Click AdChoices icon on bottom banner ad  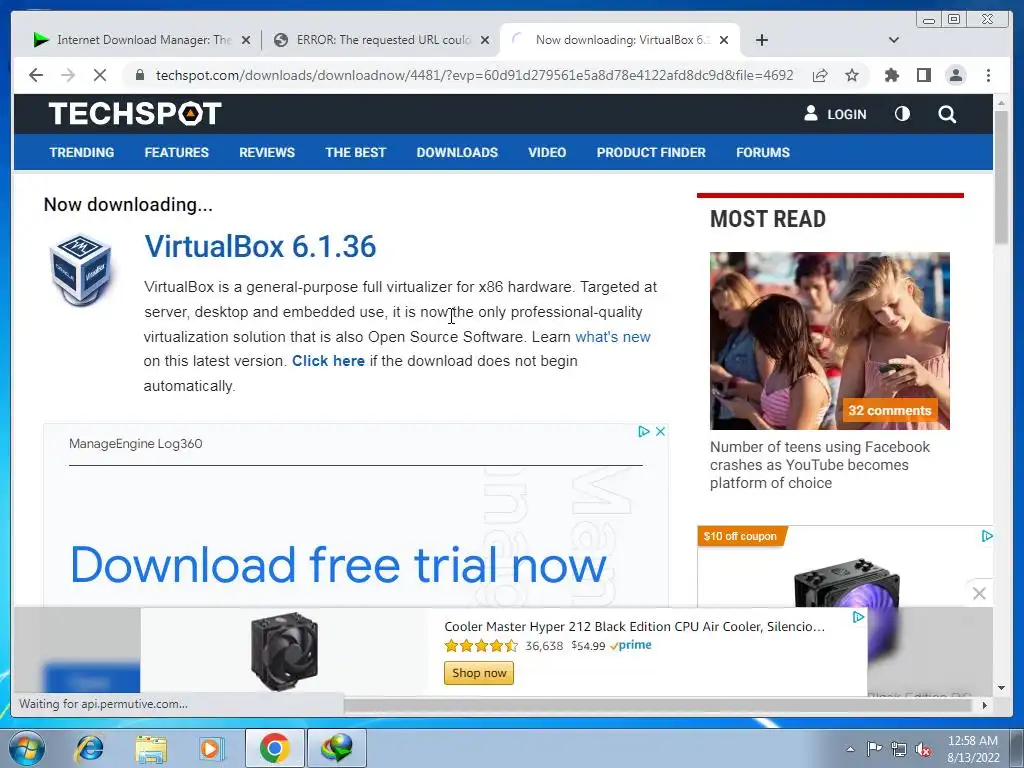pos(859,617)
